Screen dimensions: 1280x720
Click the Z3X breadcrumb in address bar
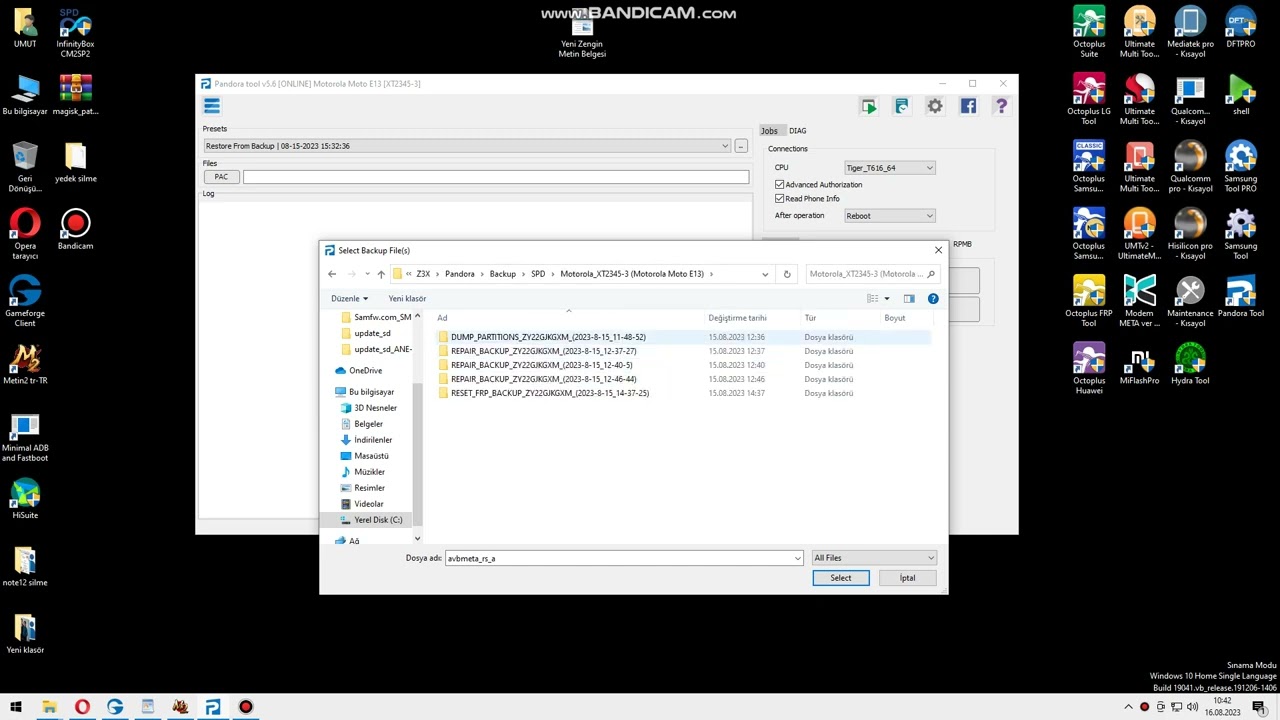point(423,274)
